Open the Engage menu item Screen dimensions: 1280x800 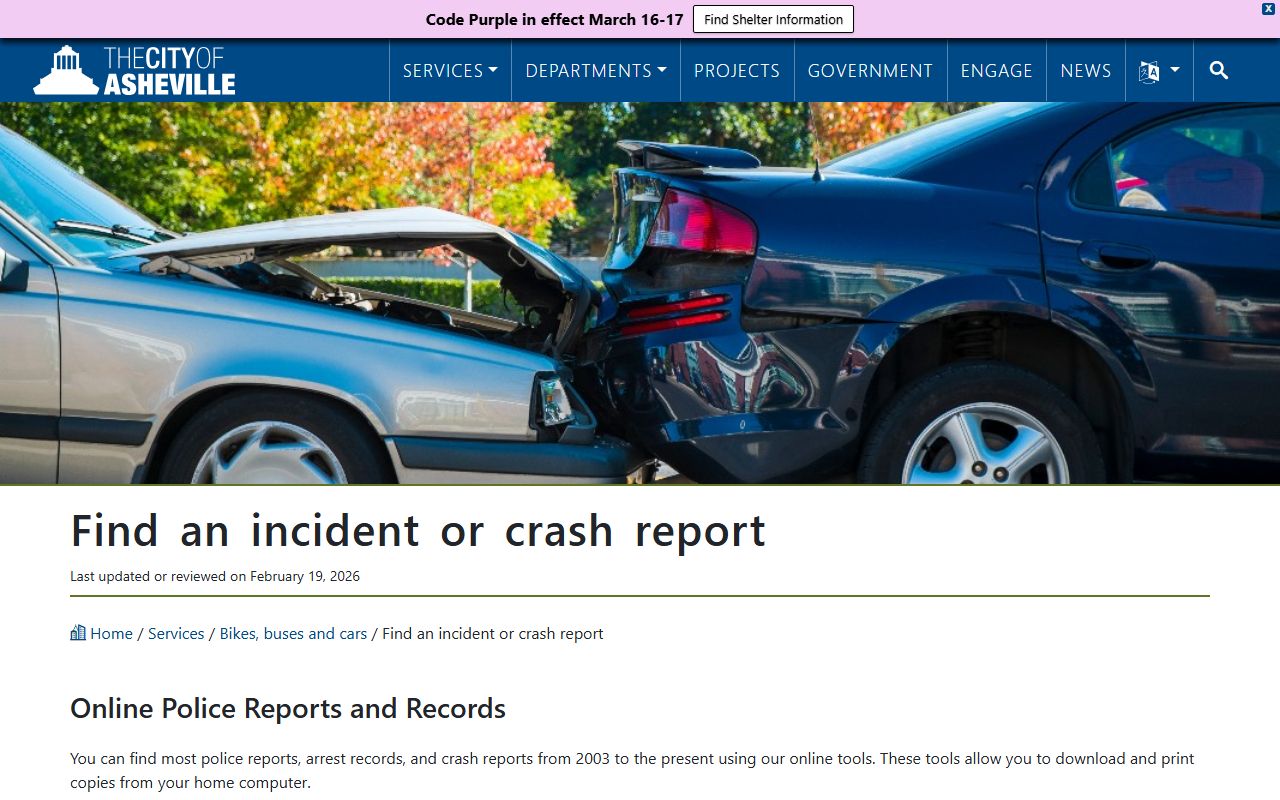996,70
